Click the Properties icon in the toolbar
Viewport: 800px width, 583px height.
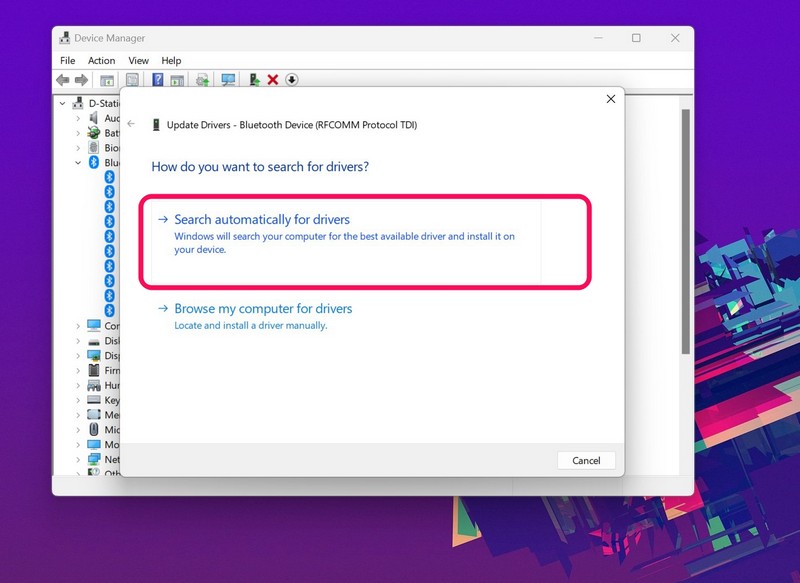(132, 80)
